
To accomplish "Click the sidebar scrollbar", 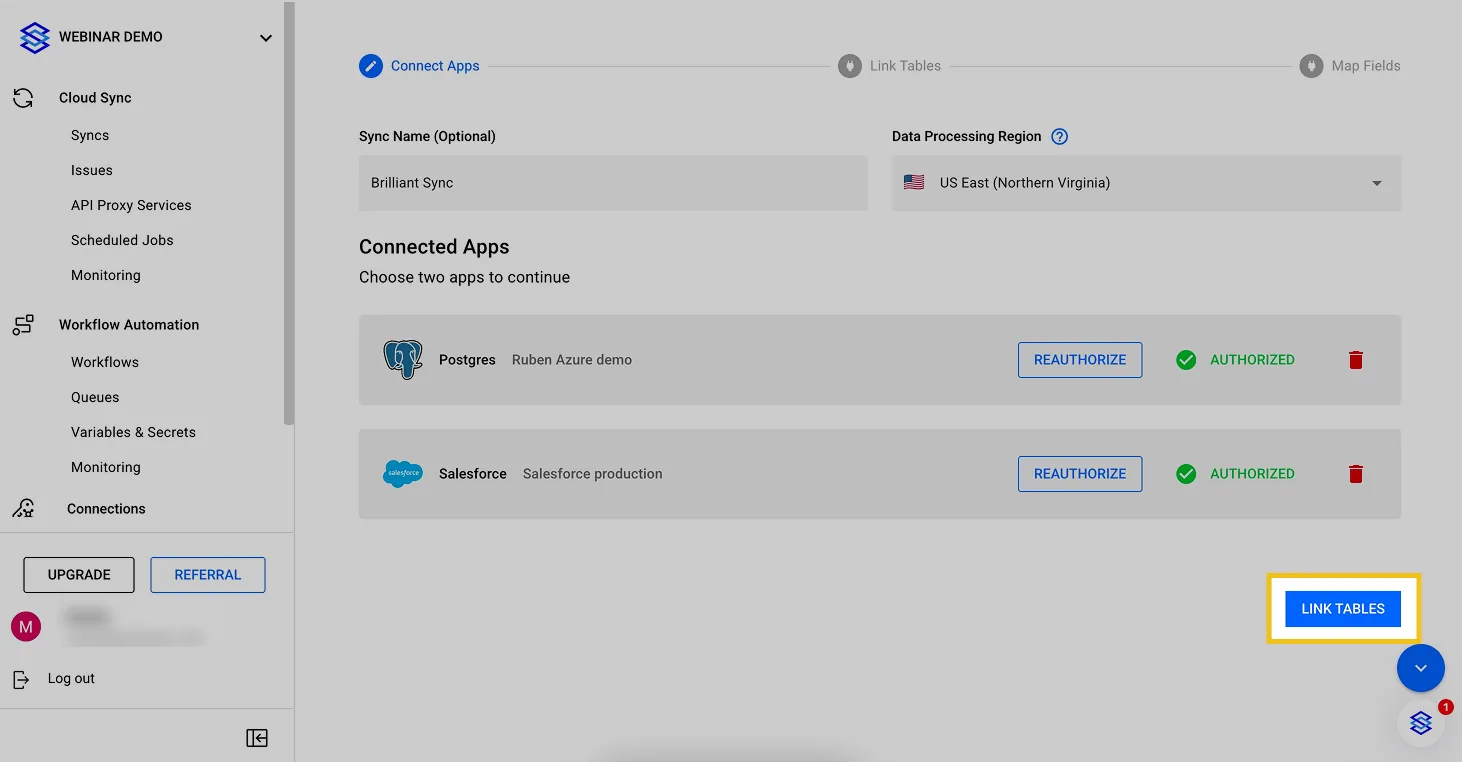I will pyautogui.click(x=289, y=213).
